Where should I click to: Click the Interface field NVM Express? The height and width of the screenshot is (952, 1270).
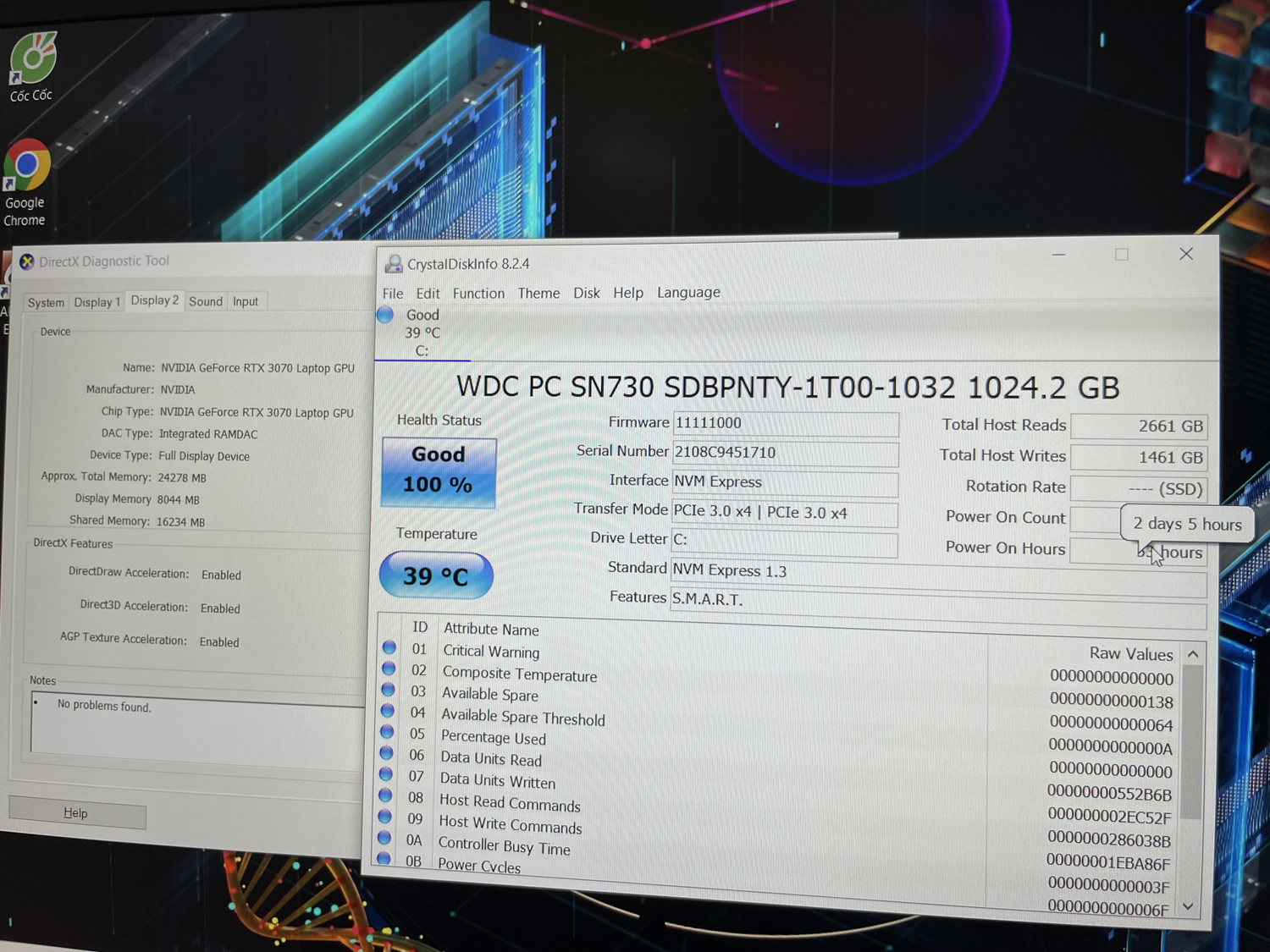(785, 484)
